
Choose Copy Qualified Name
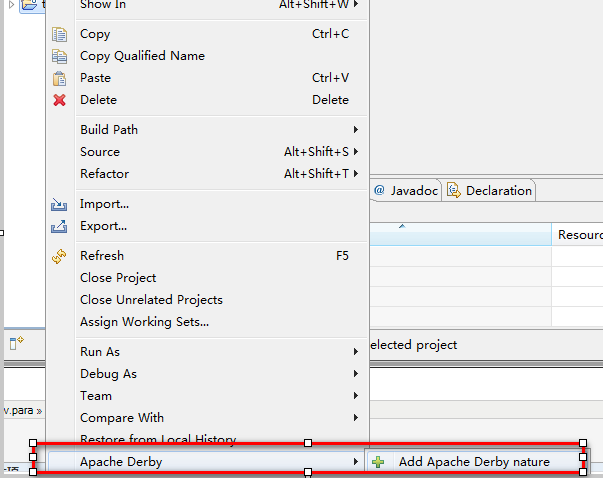pos(208,56)
